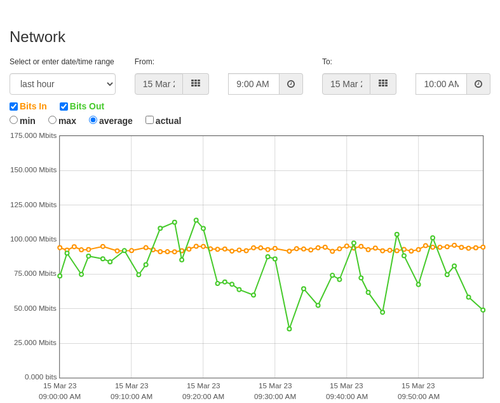500x403 pixels.
Task: Select the average radio button
Action: pos(93,120)
